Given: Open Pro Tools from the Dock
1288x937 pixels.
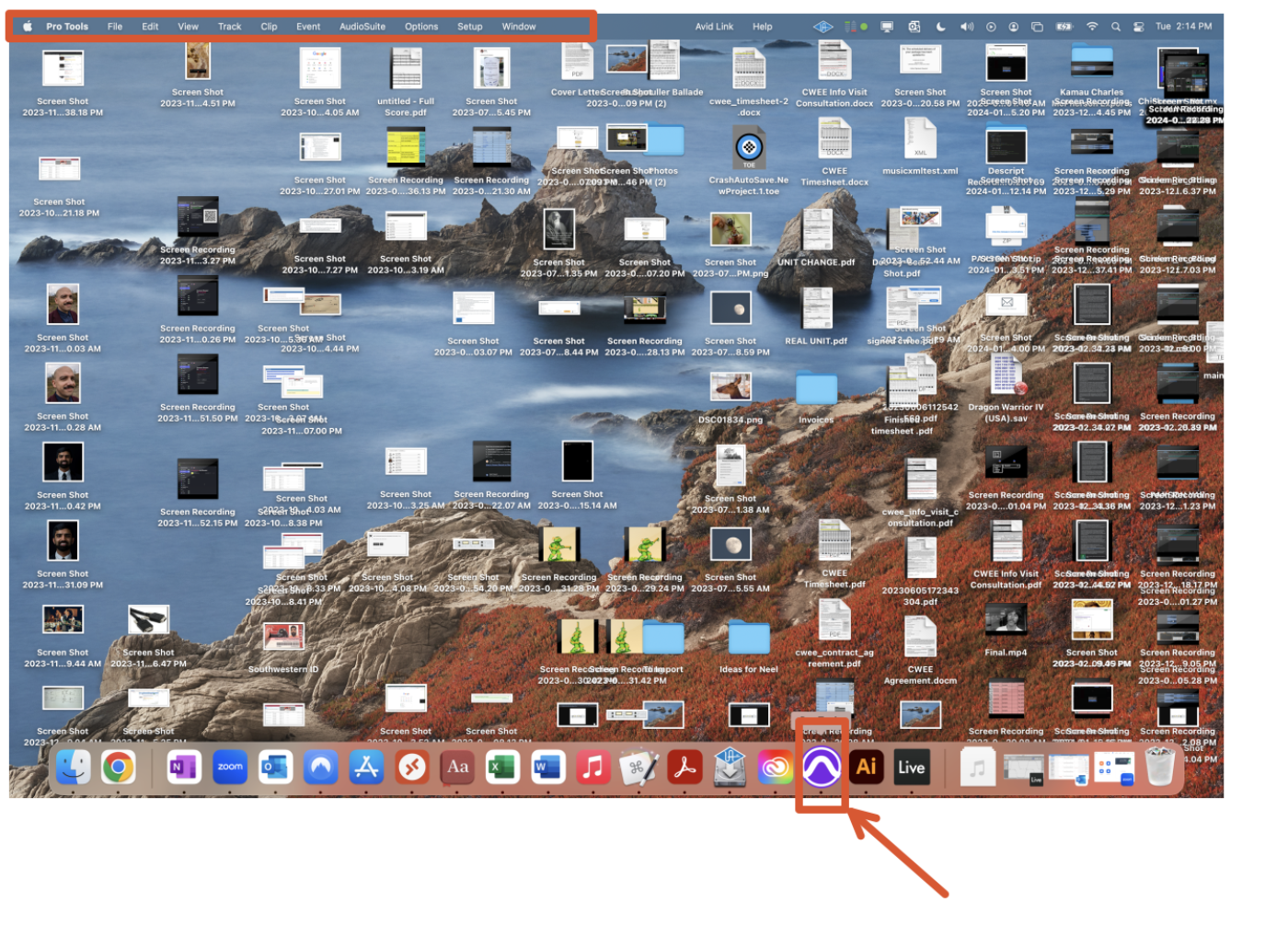Looking at the screenshot, I should coord(822,767).
